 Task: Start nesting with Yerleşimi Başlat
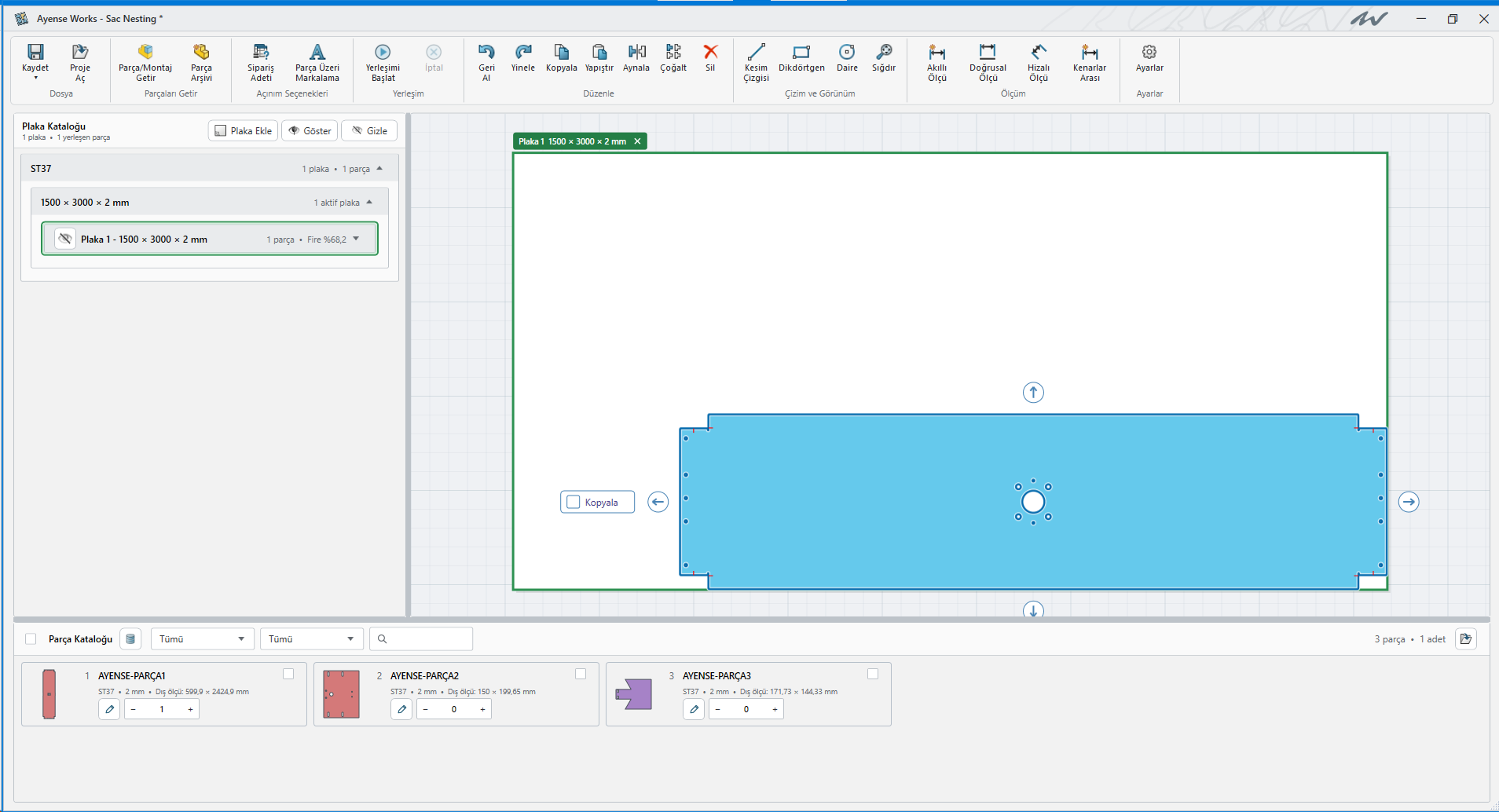click(383, 62)
